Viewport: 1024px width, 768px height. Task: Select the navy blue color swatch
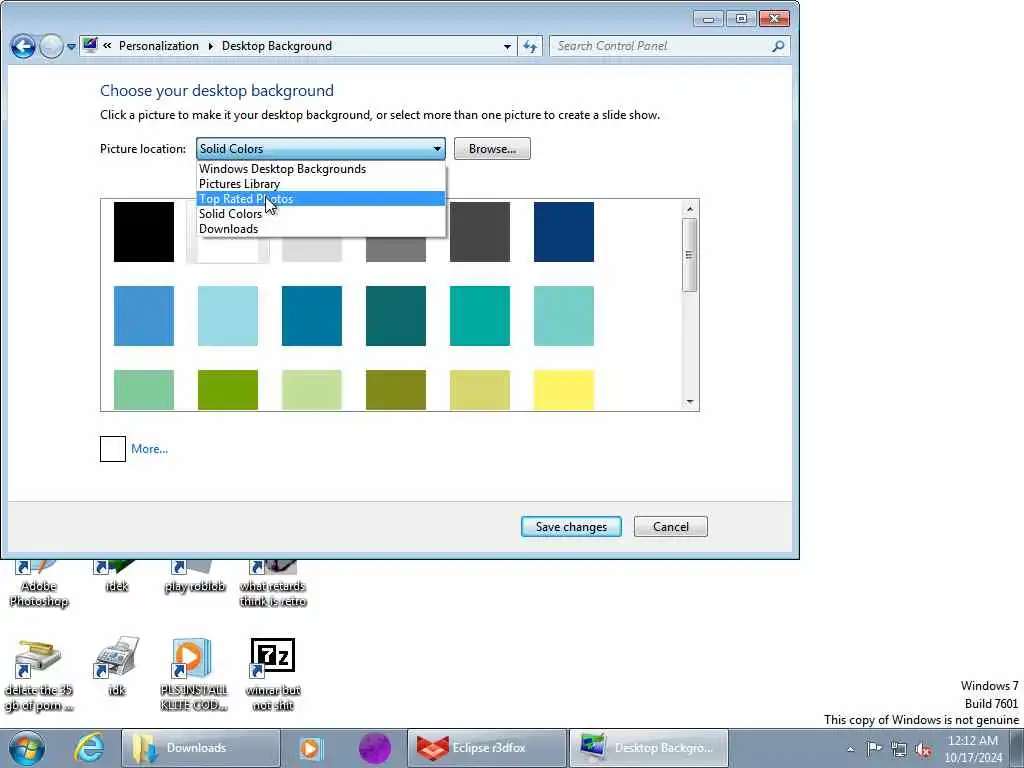(x=564, y=232)
